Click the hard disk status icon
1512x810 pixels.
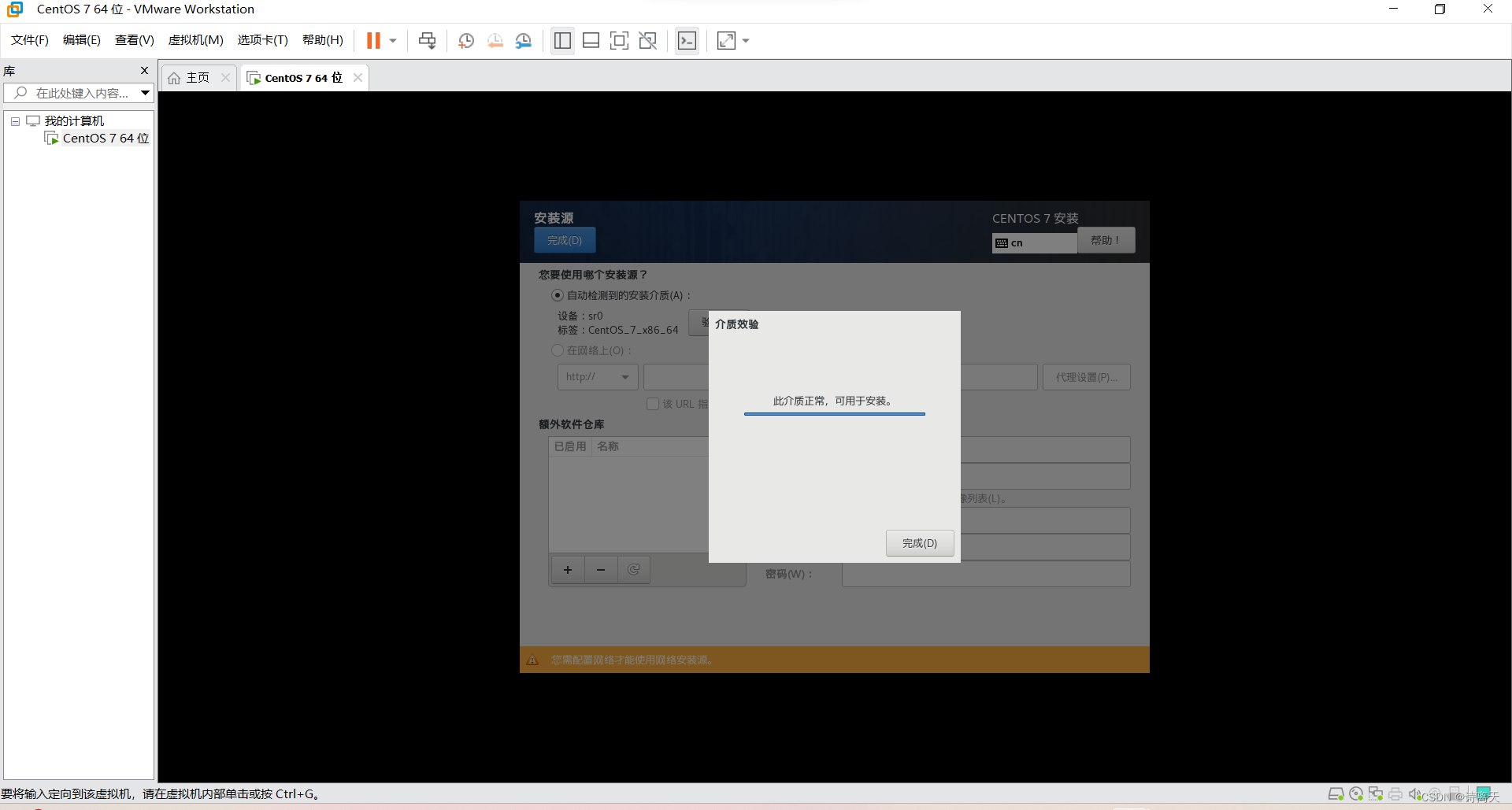click(x=1336, y=794)
